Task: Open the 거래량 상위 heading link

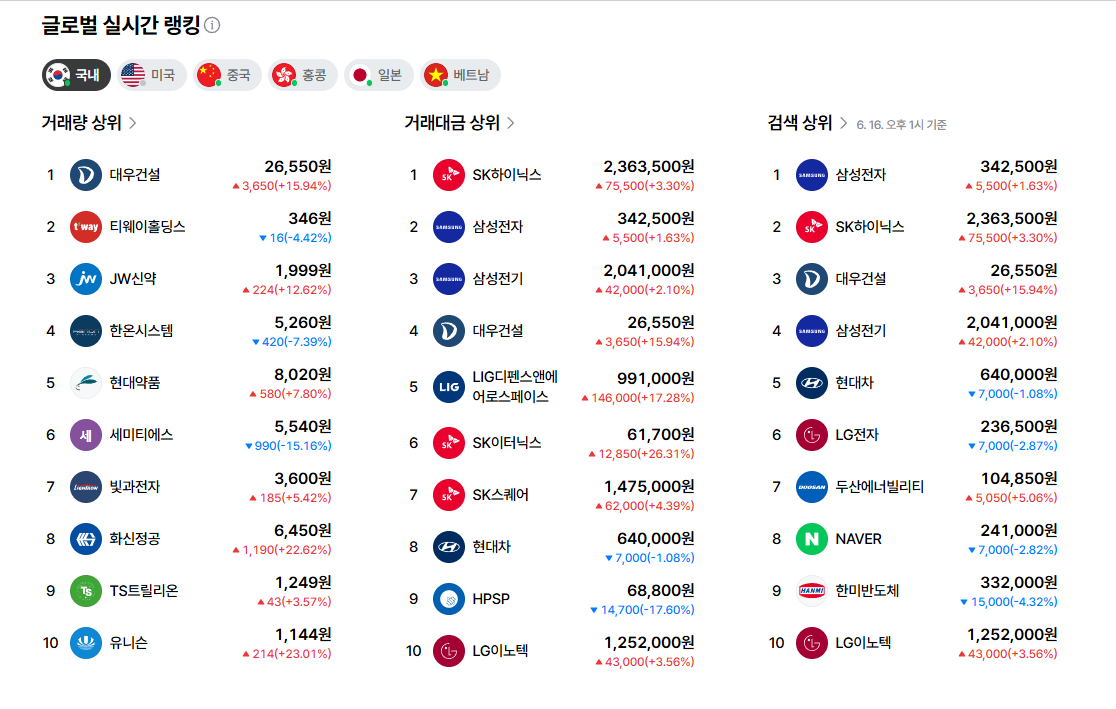Action: [x=82, y=123]
